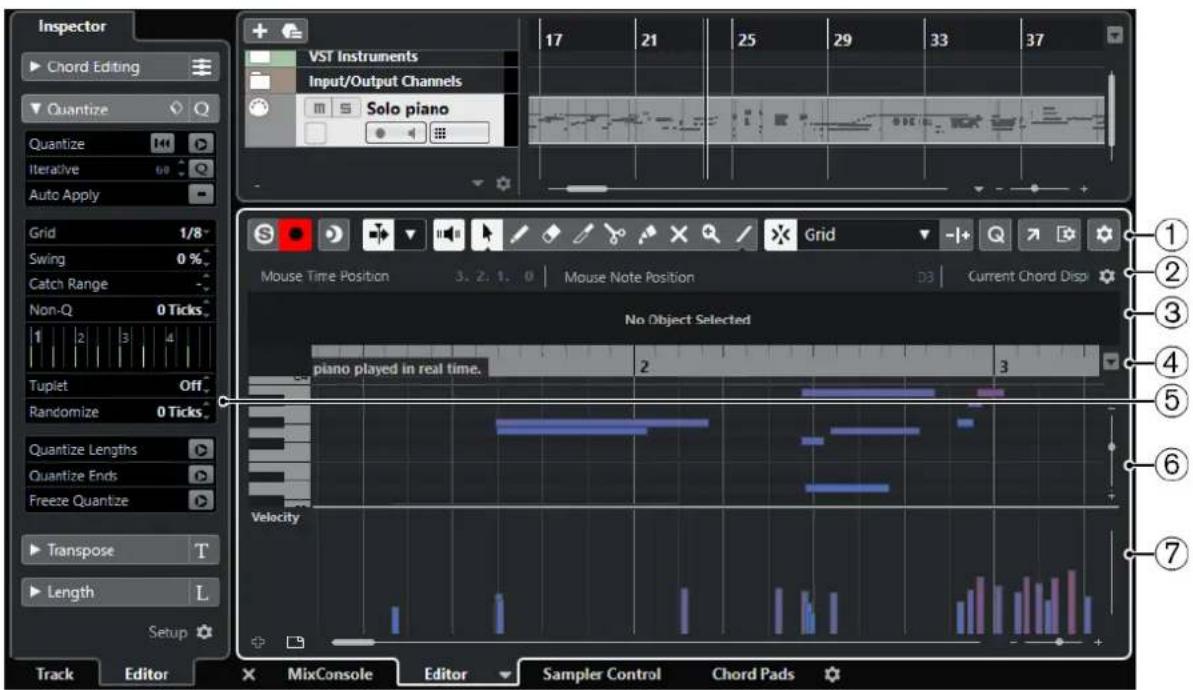Open the Sampler Control tab
1193x690 pixels.
[x=601, y=674]
